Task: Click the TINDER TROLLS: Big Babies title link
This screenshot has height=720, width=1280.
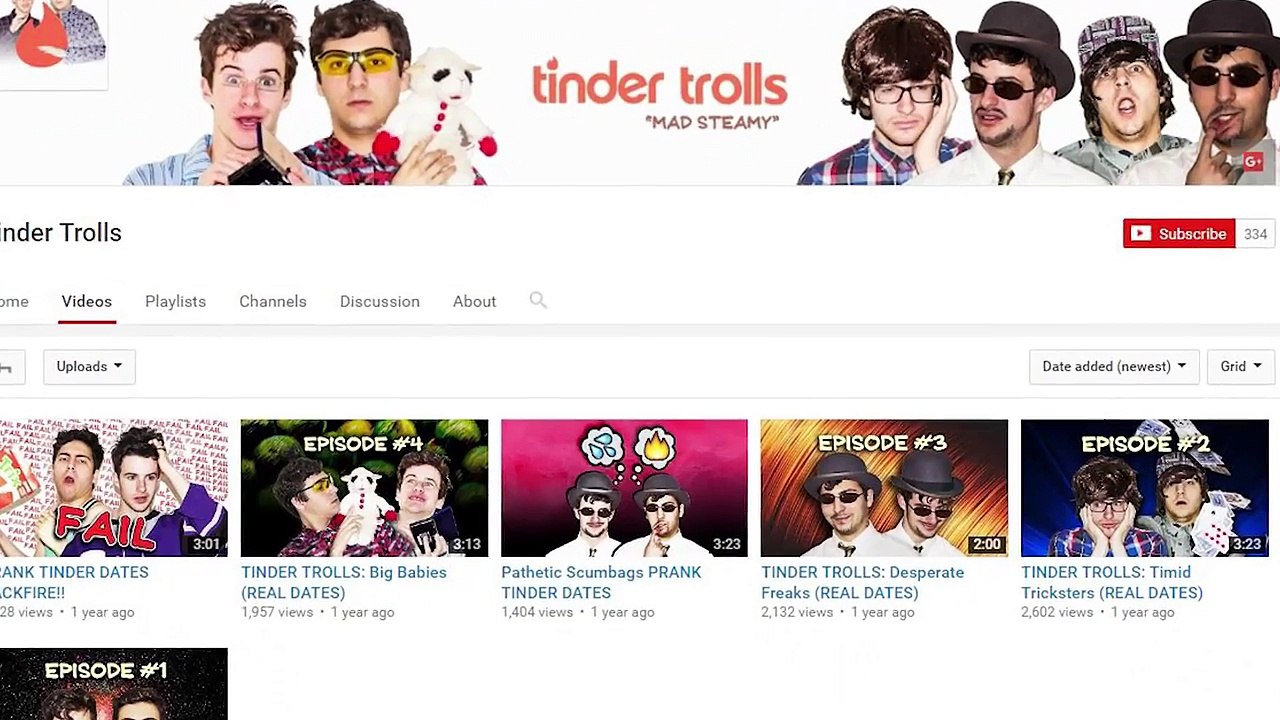Action: coord(344,582)
